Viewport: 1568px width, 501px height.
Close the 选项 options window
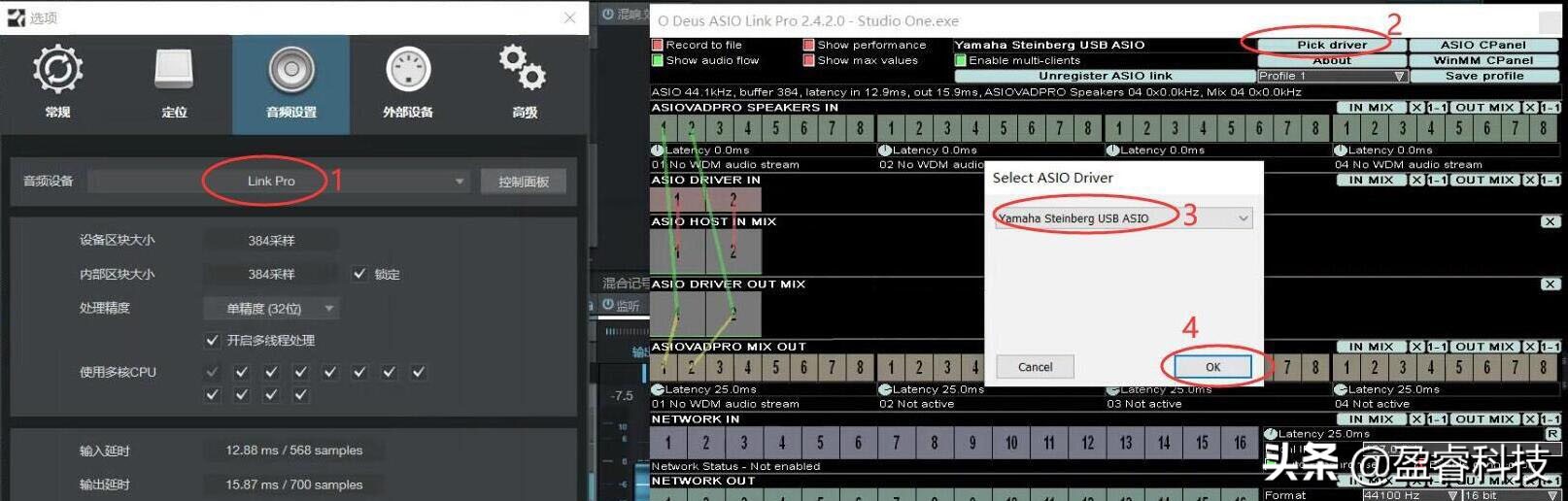pyautogui.click(x=570, y=17)
